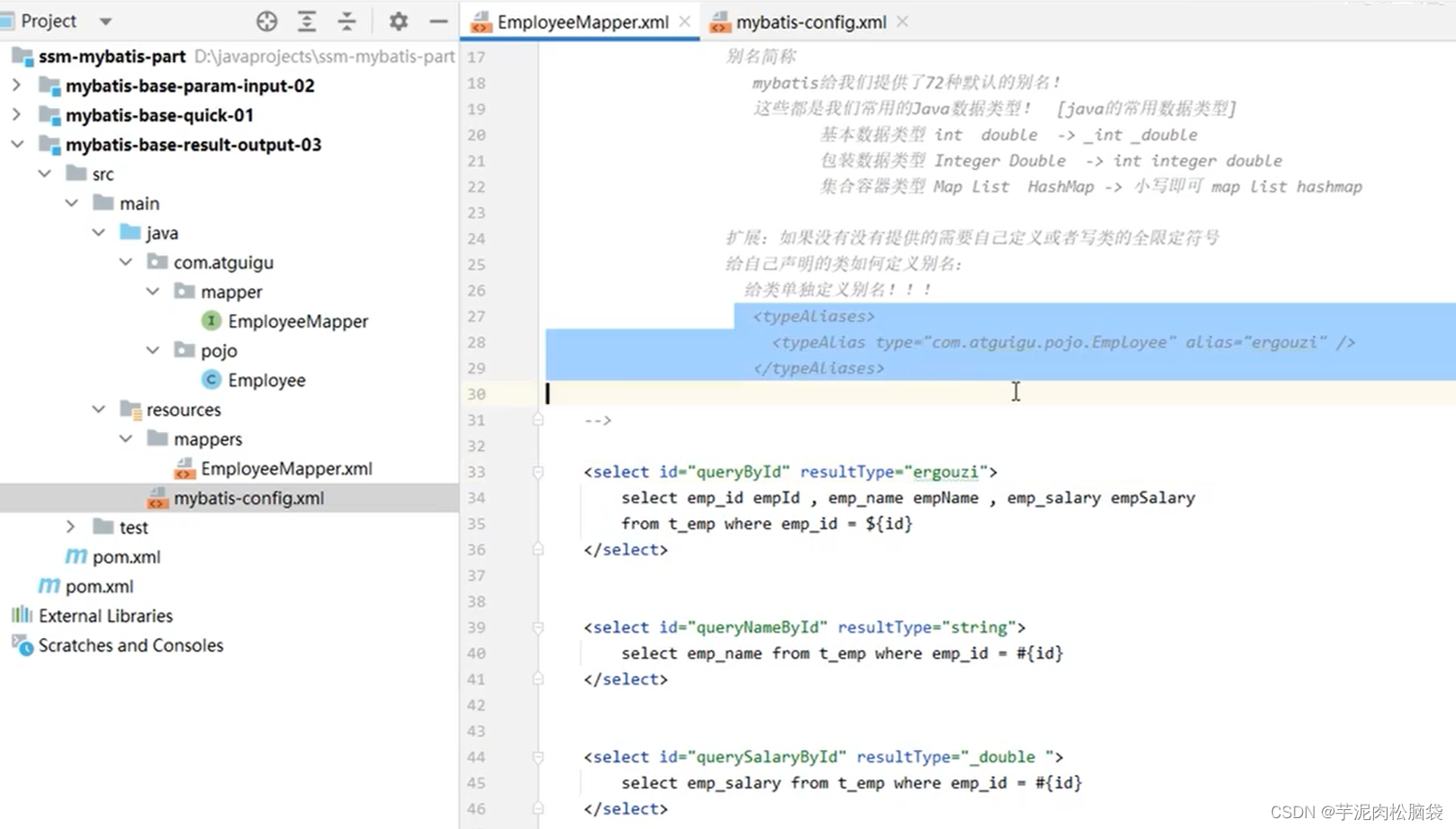Click closing select tag on line 36
Image resolution: width=1456 pixels, height=829 pixels.
pyautogui.click(x=626, y=549)
